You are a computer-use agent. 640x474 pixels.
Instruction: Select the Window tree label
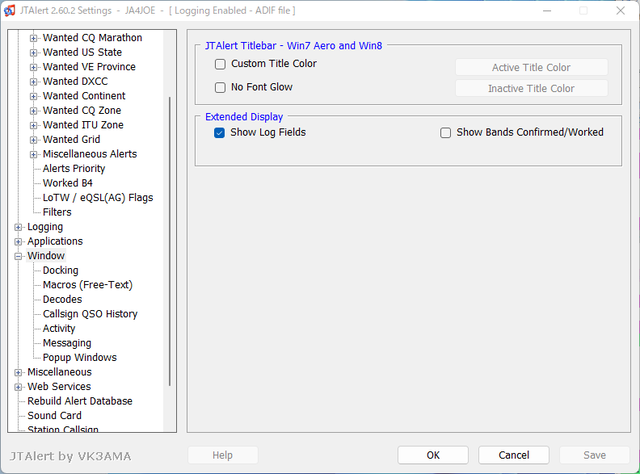point(46,256)
